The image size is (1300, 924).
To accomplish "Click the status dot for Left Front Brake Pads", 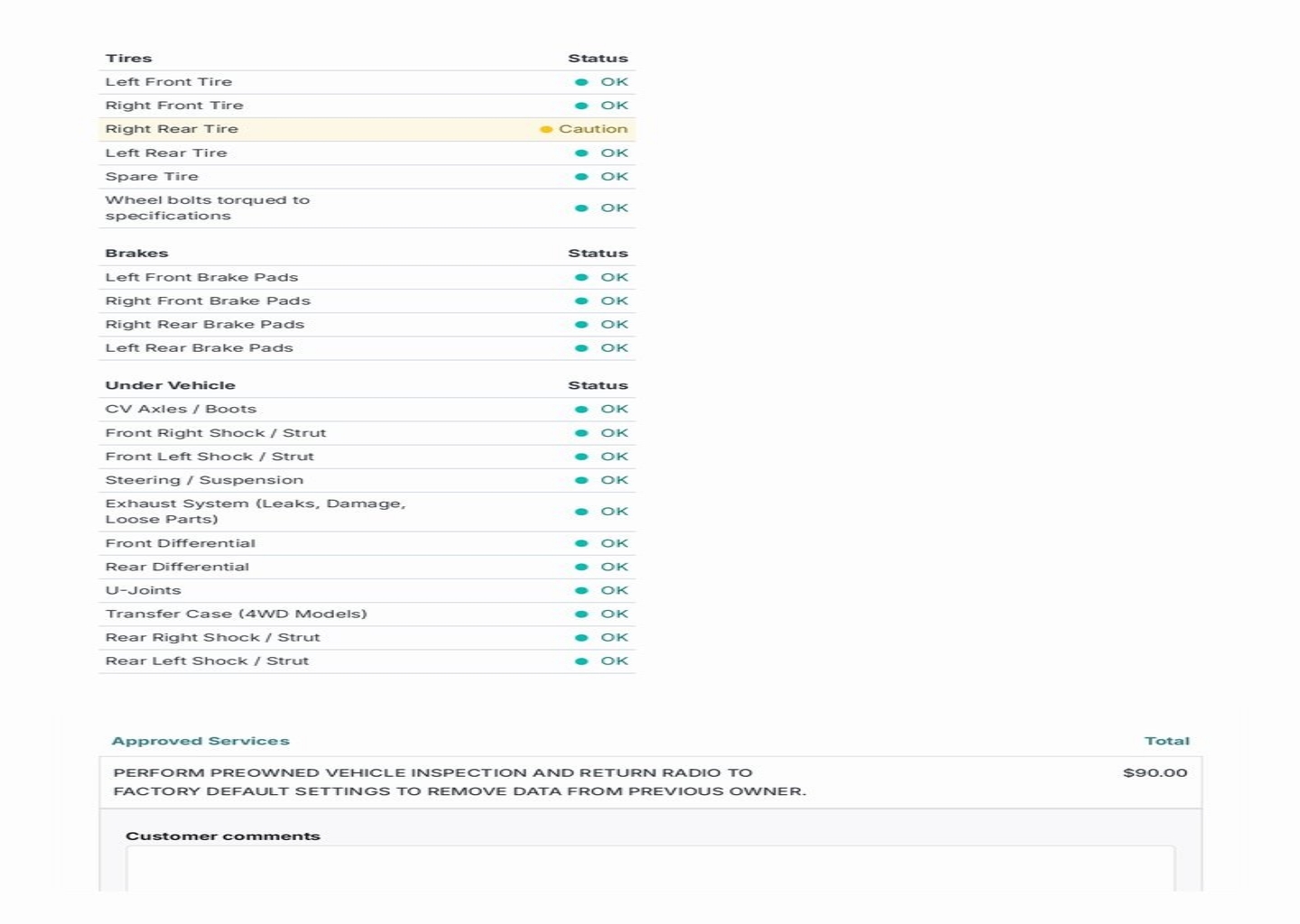I will tap(581, 278).
